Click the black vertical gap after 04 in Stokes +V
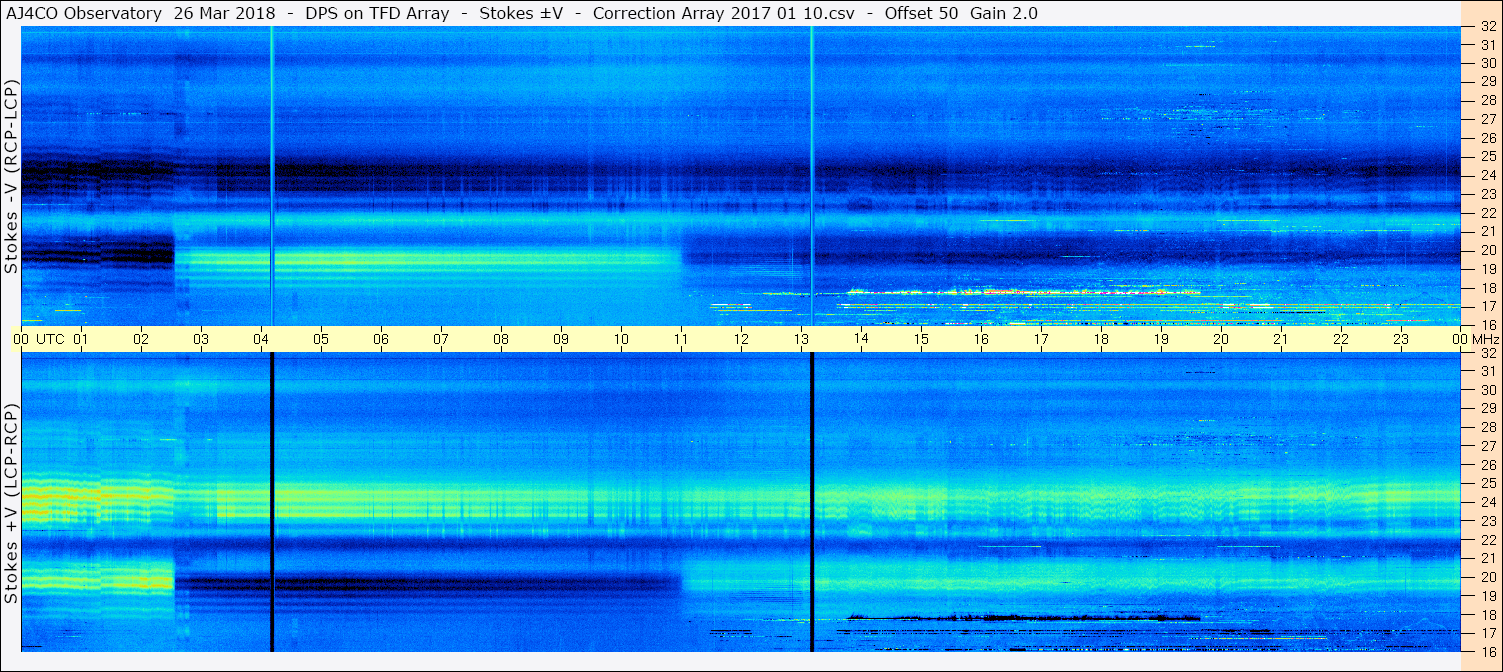 click(272, 502)
